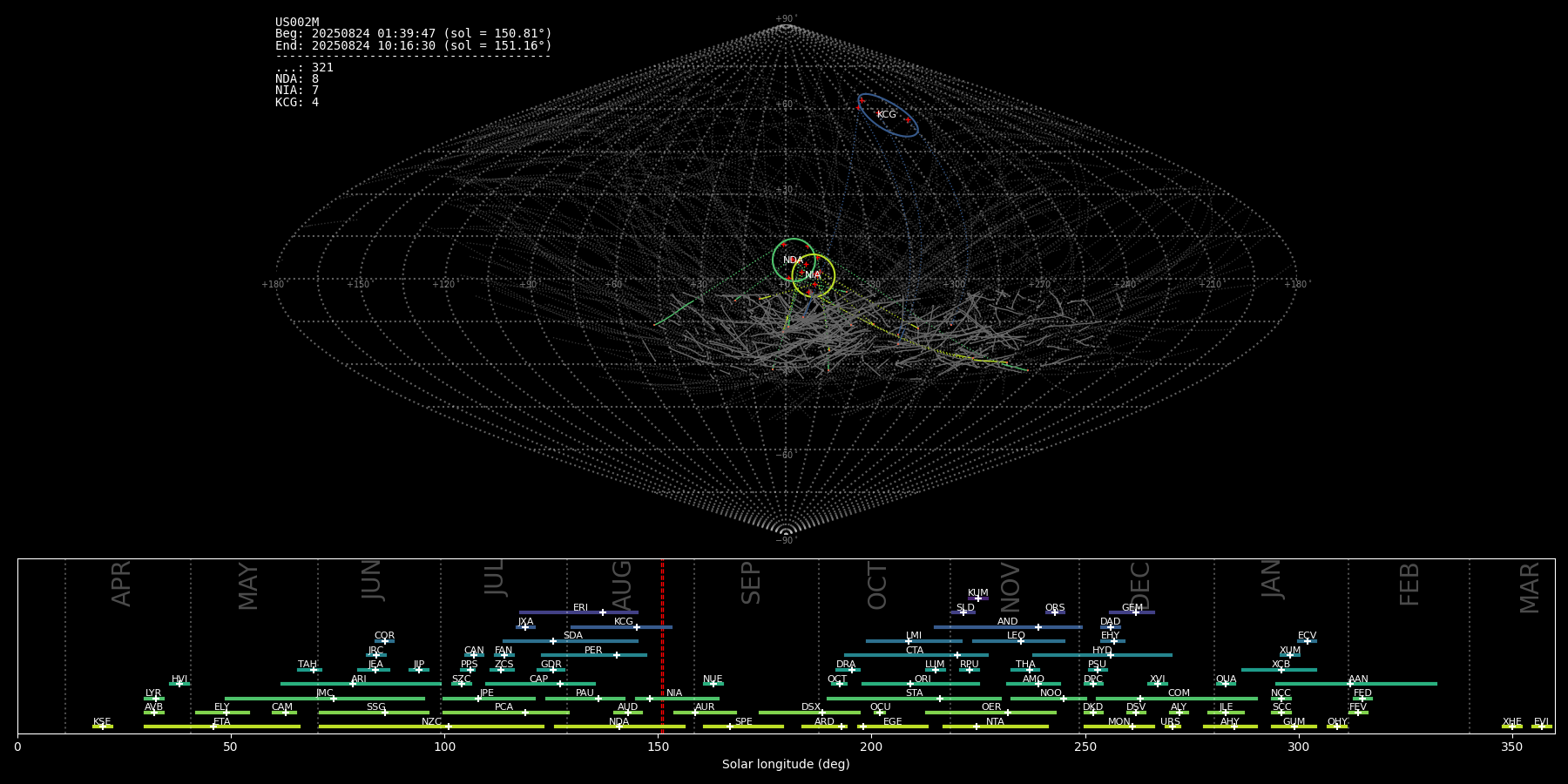Click the CAP shower label in the timeline
Viewport: 1568px width, 784px height.
(x=539, y=679)
